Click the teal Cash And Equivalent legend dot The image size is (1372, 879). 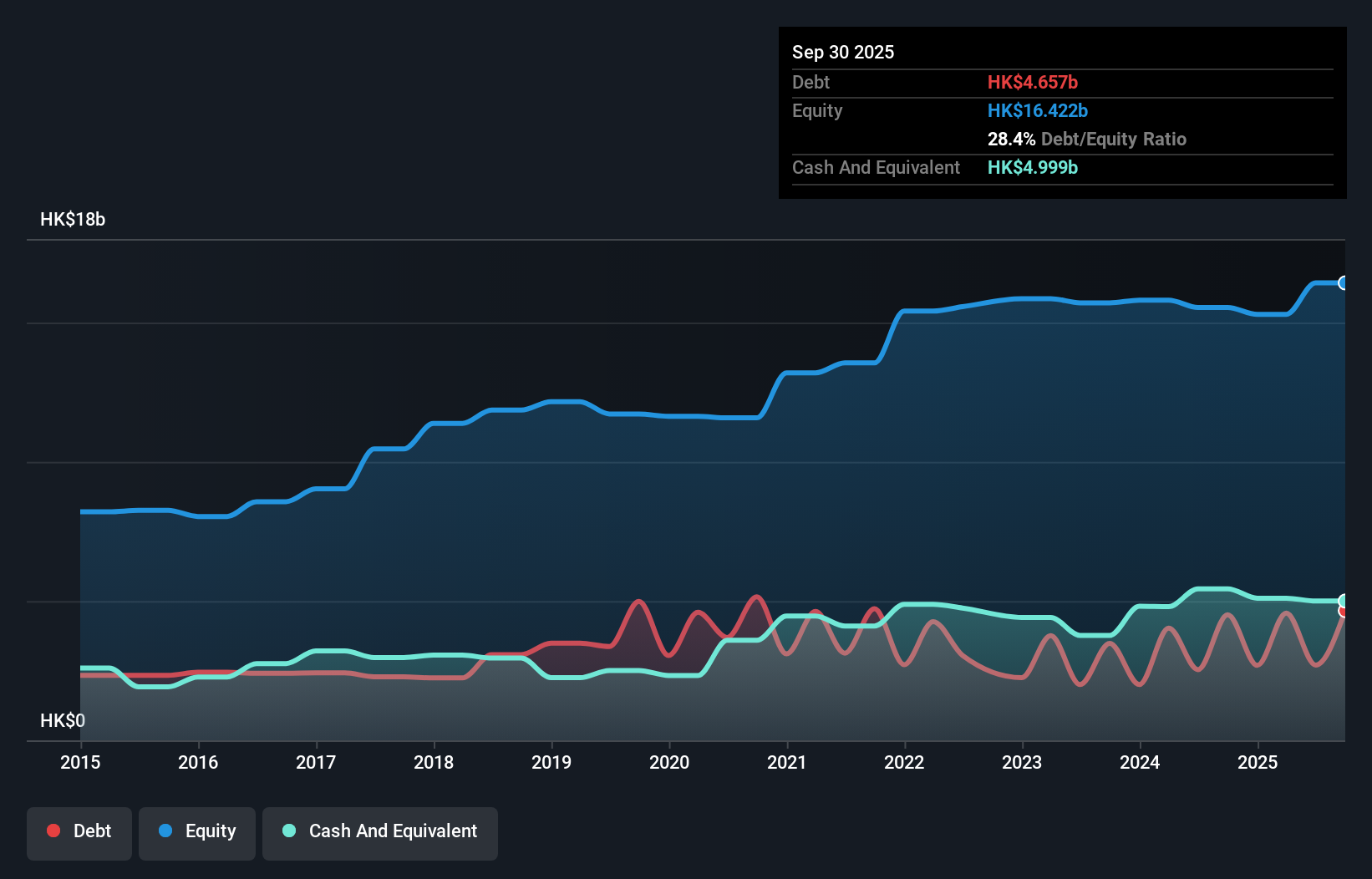pyautogui.click(x=288, y=831)
